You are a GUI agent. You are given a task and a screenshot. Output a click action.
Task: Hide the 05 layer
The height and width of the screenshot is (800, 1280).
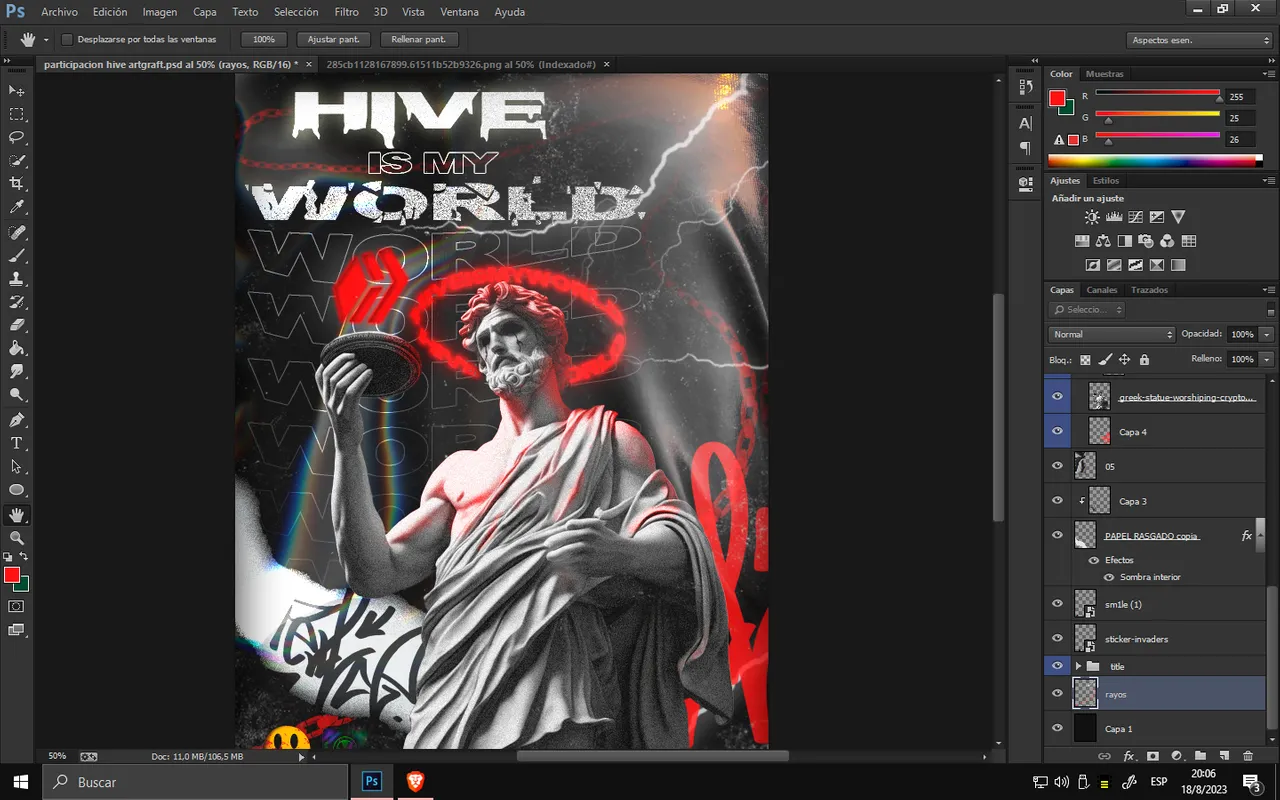1057,466
